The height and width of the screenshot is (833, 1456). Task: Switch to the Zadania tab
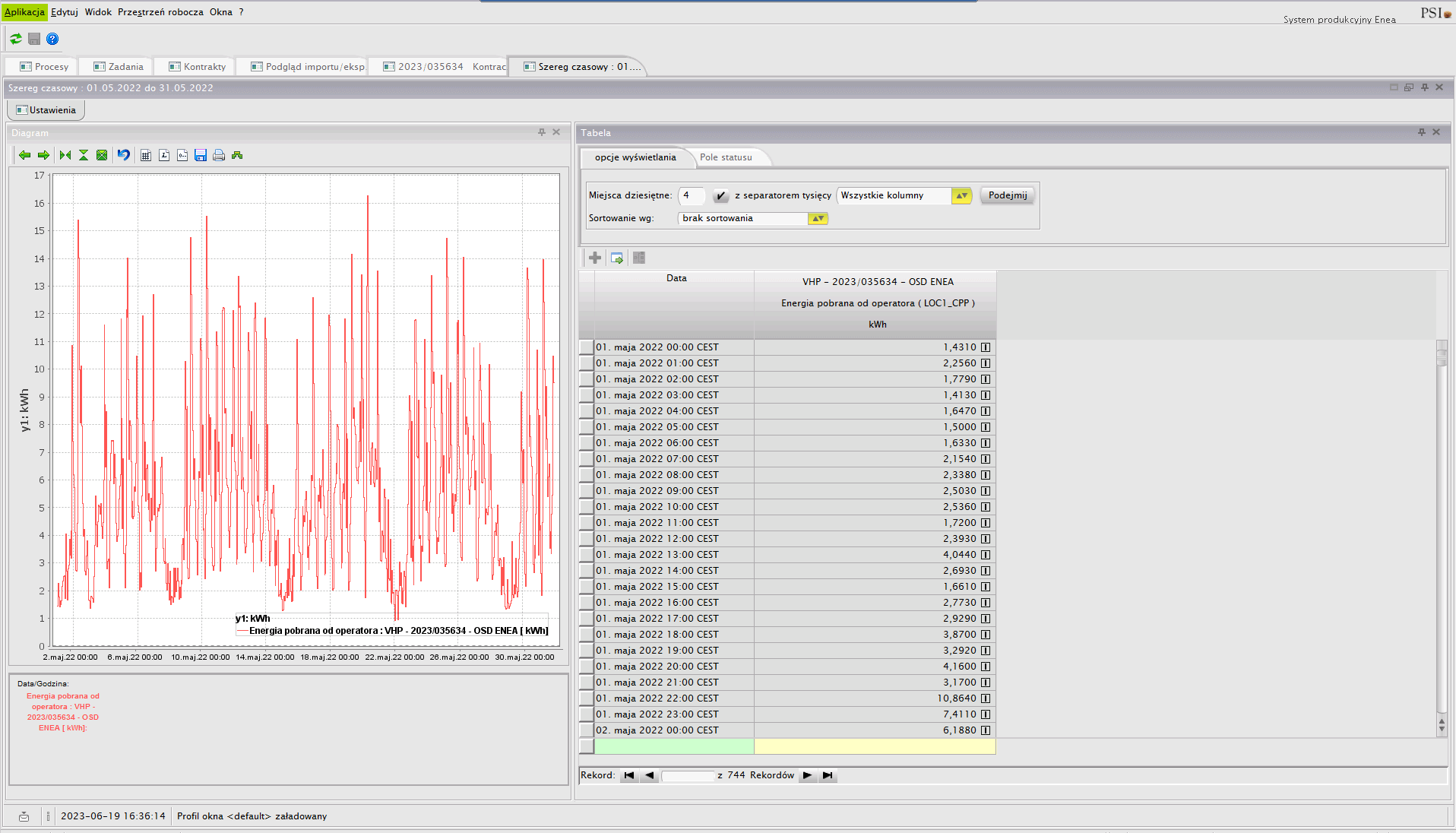point(118,67)
